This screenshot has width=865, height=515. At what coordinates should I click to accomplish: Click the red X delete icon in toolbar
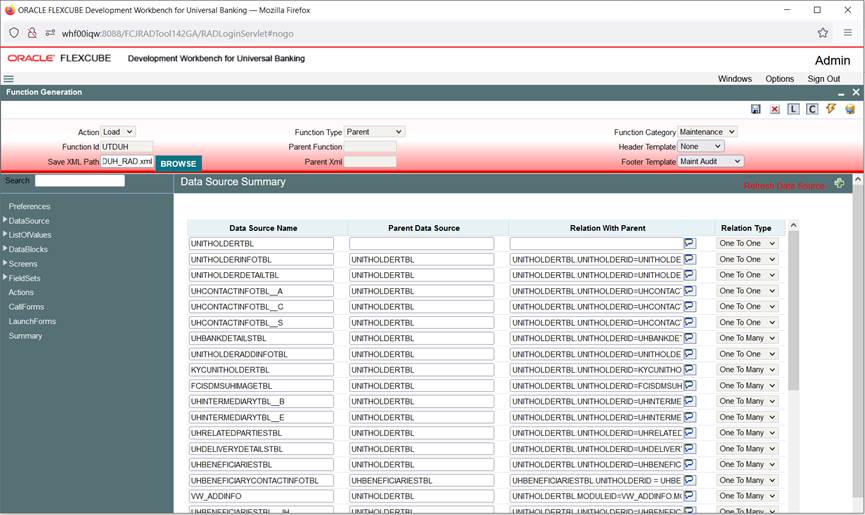pos(775,109)
